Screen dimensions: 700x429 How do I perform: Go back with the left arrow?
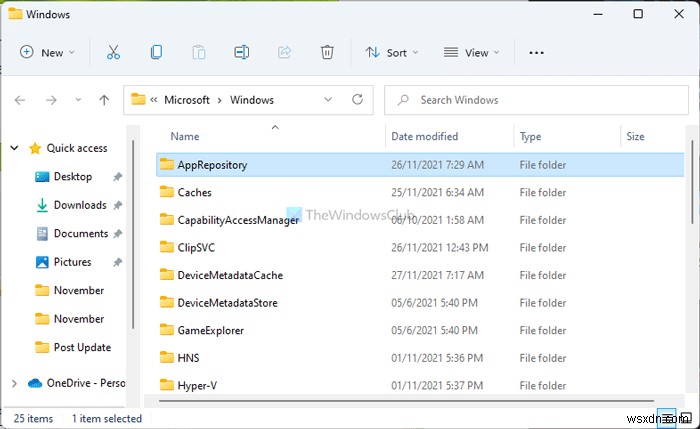[20, 100]
